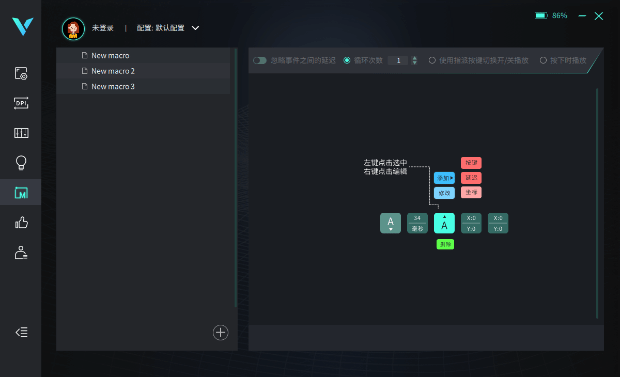The image size is (620, 377).
Task: Click the user avatar picture
Action: 73,28
